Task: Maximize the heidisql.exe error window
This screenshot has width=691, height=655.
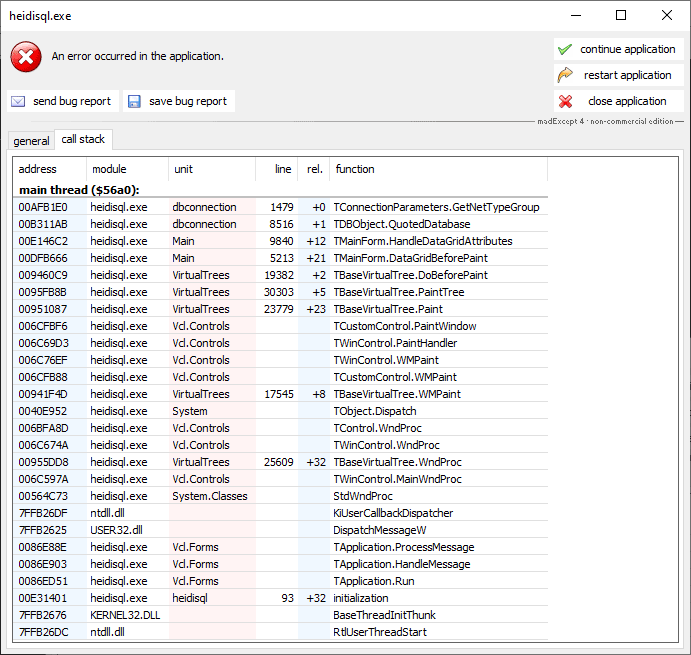Action: [621, 15]
